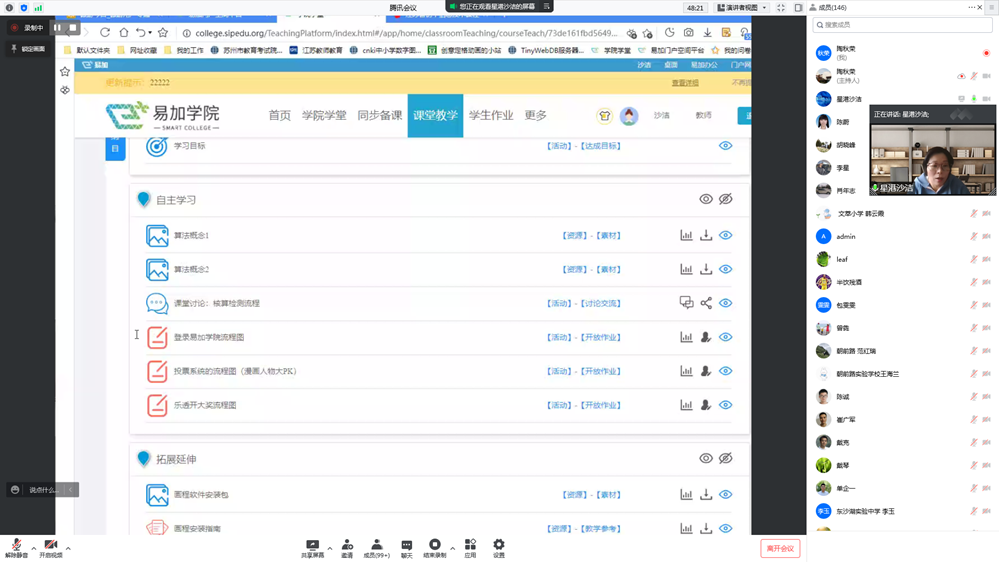Click the 查看详情 link in yellow notice bar
The image size is (999, 562).
(x=685, y=83)
